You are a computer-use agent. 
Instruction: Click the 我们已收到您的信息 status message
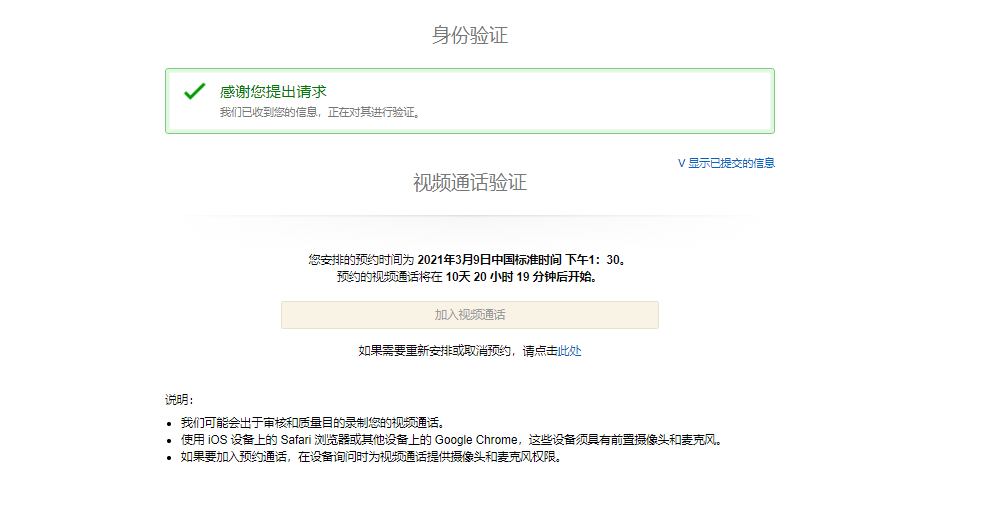click(x=320, y=113)
